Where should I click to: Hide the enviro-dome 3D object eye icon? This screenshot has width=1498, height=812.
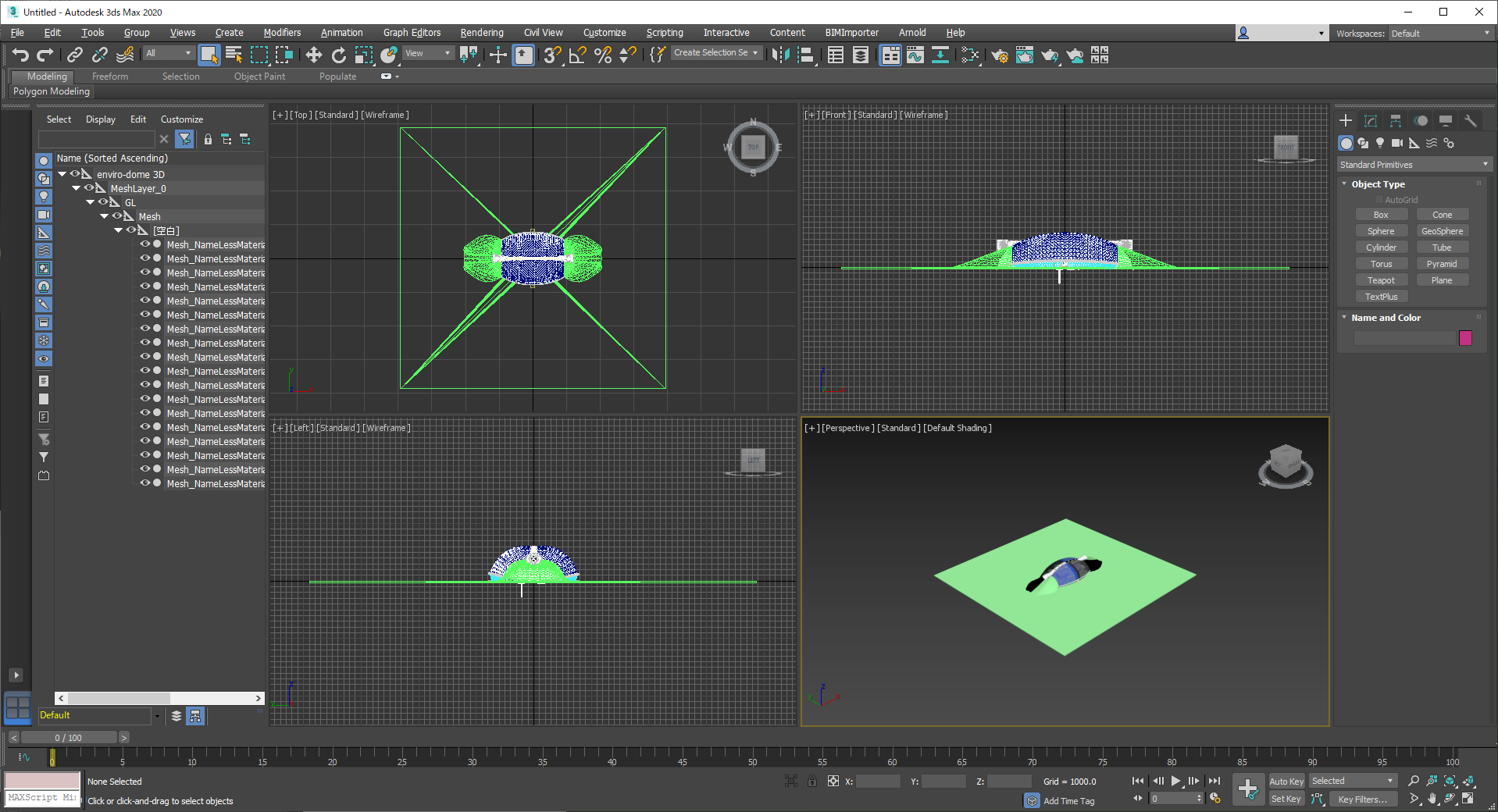[75, 174]
